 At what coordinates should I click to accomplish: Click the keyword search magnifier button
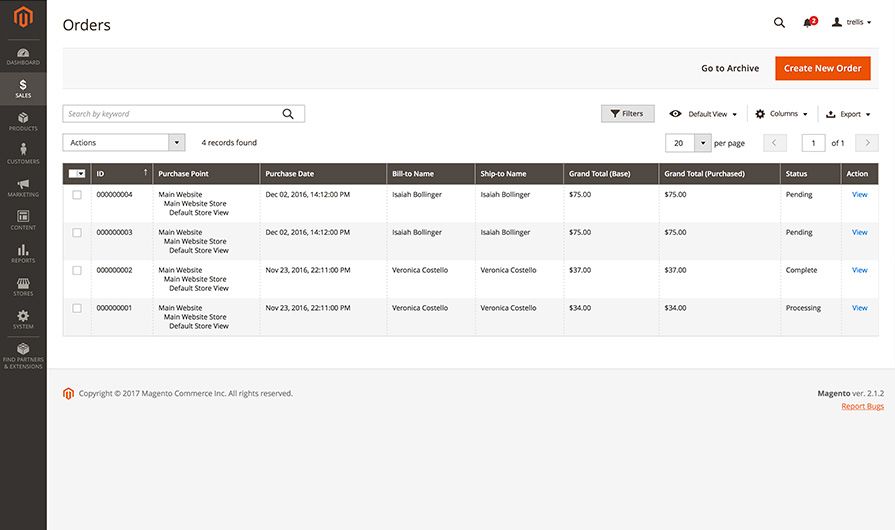tap(288, 114)
